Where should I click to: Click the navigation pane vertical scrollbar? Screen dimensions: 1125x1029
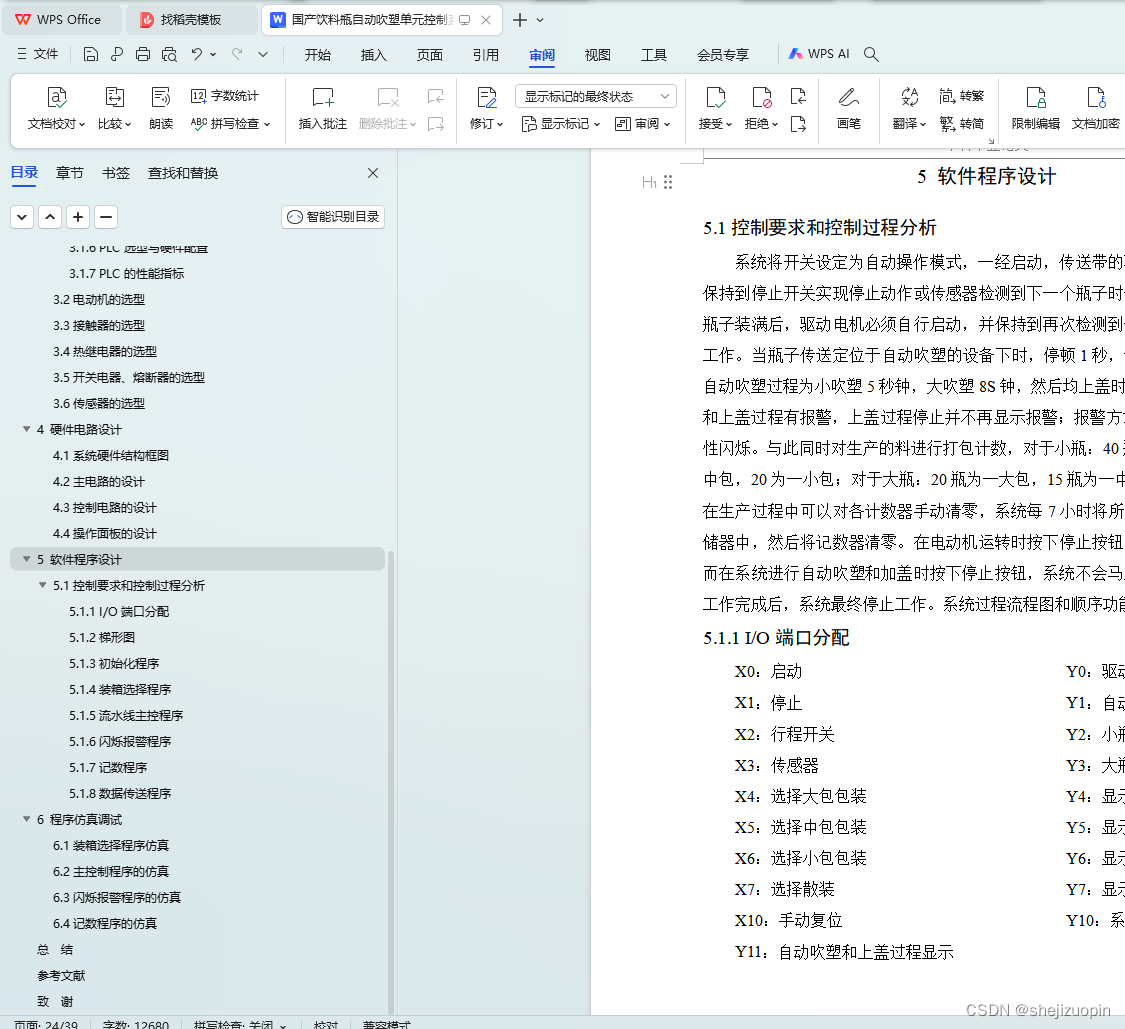pos(391,782)
